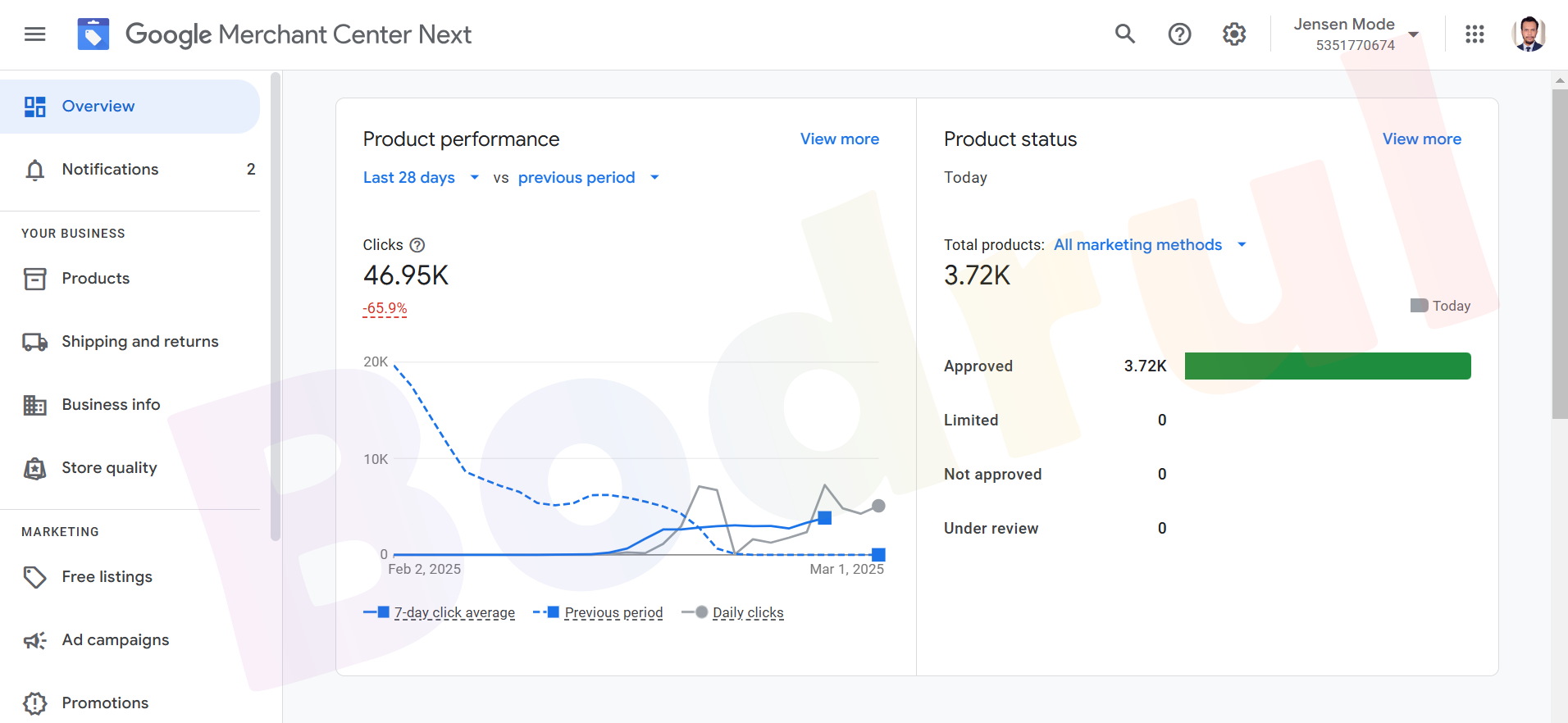This screenshot has height=723, width=1568.
Task: Open the help question mark icon
Action: [x=1179, y=34]
